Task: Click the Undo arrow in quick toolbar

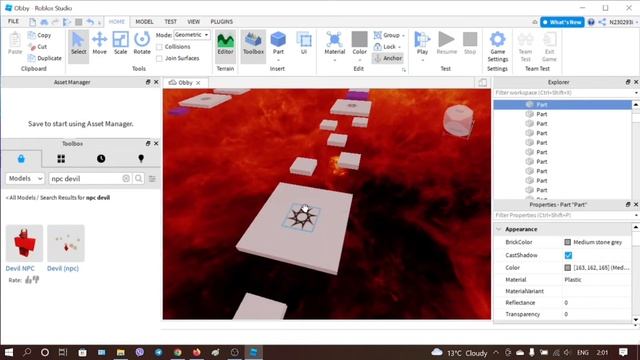Action: [x=90, y=22]
